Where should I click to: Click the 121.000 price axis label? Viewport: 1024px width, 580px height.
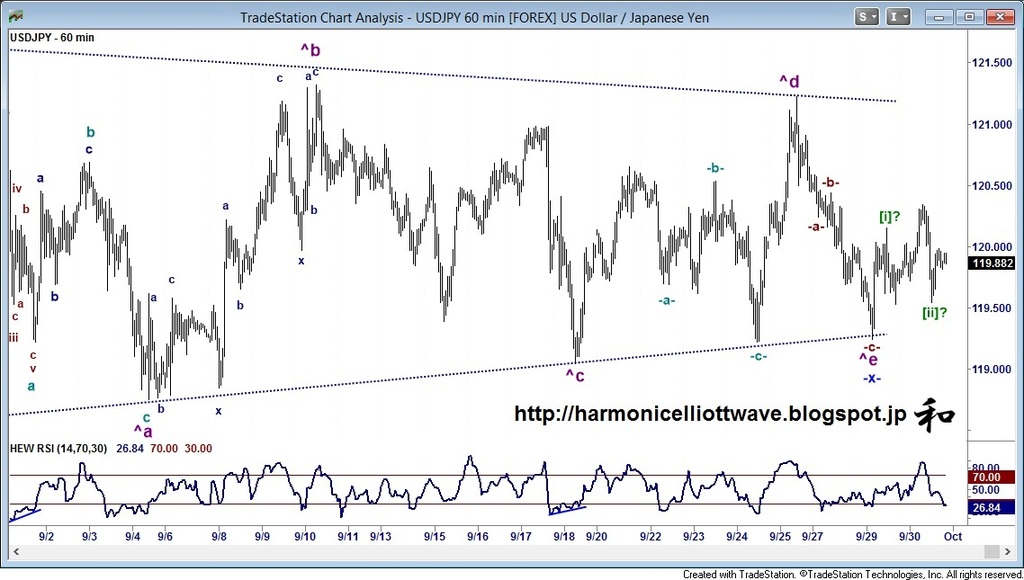991,125
